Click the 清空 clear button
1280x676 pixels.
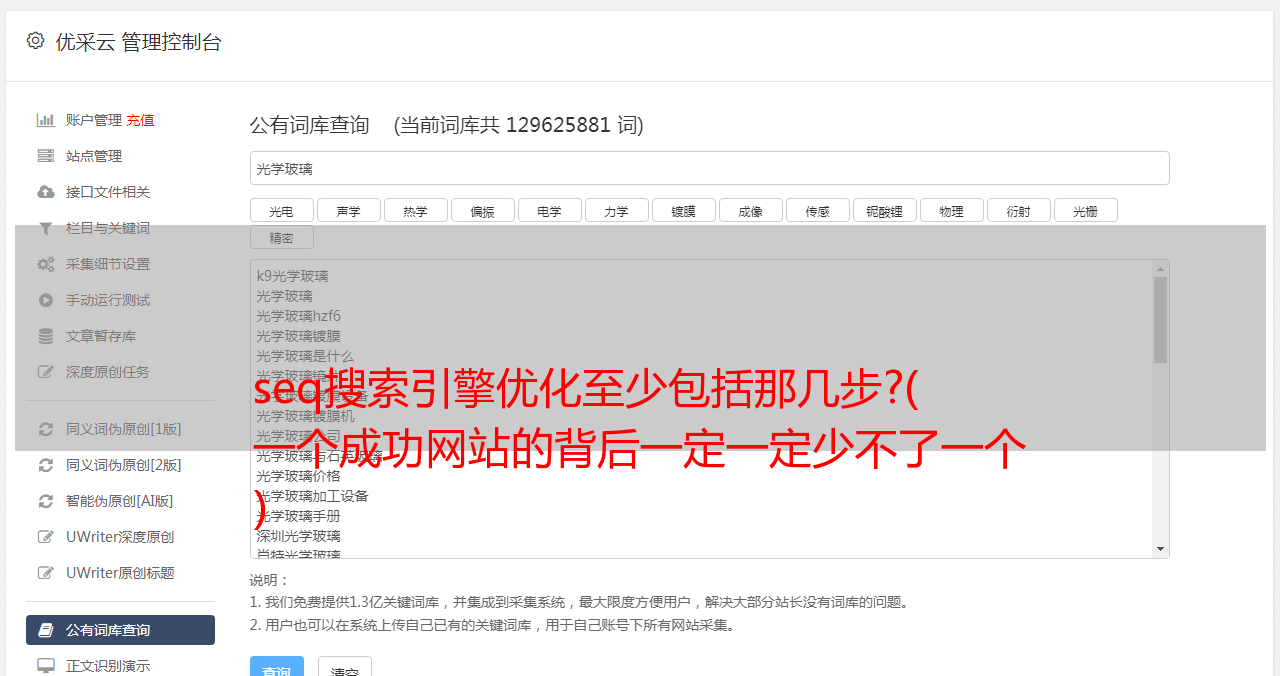345,669
